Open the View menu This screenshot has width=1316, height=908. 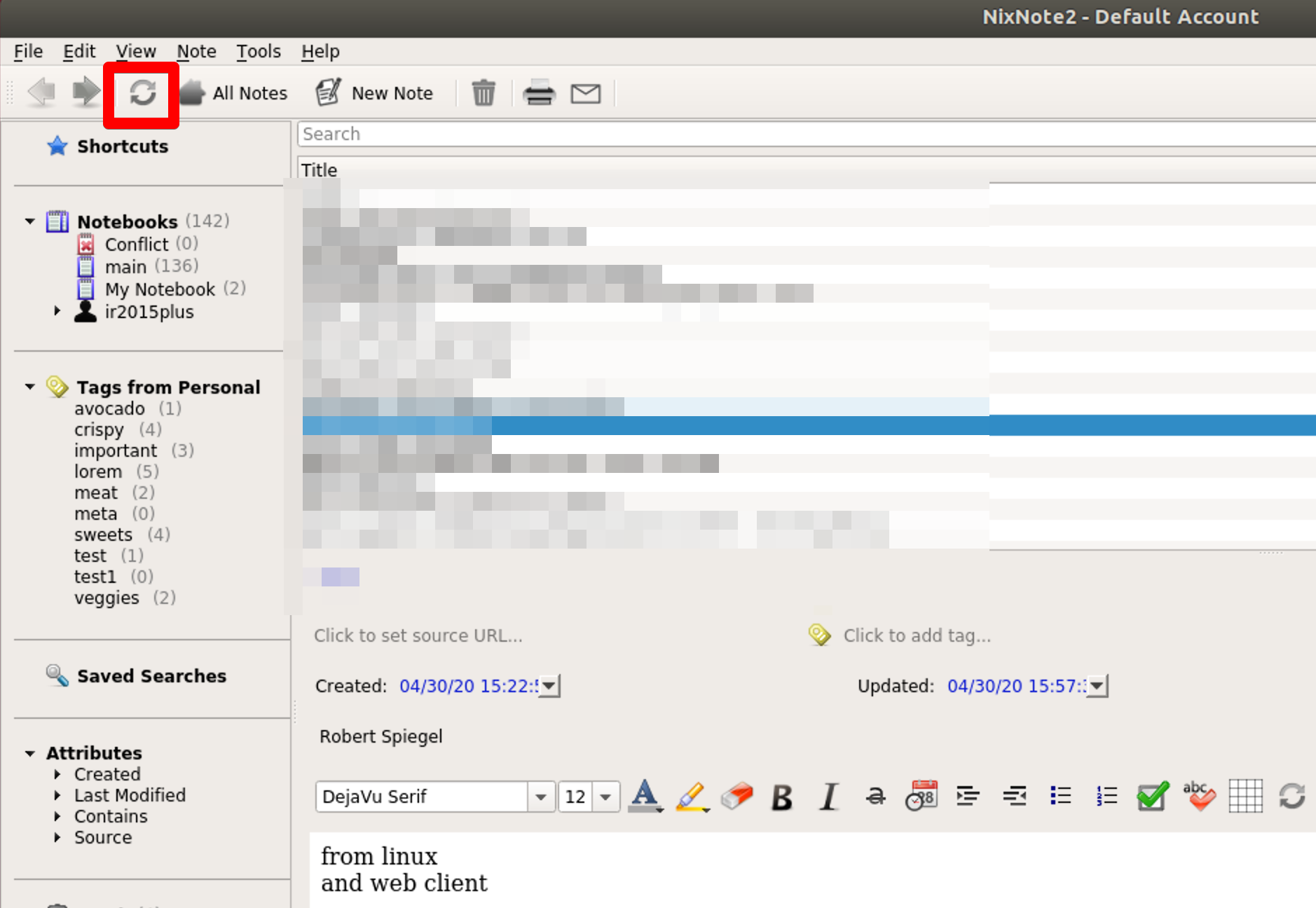(136, 51)
